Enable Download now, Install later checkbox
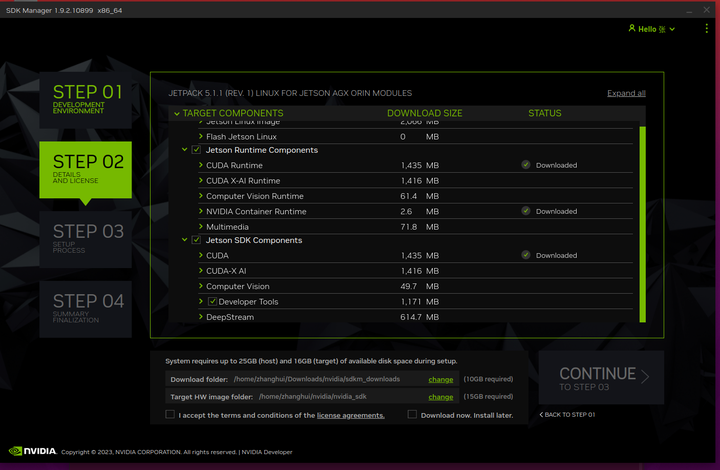This screenshot has width=720, height=470. point(412,414)
